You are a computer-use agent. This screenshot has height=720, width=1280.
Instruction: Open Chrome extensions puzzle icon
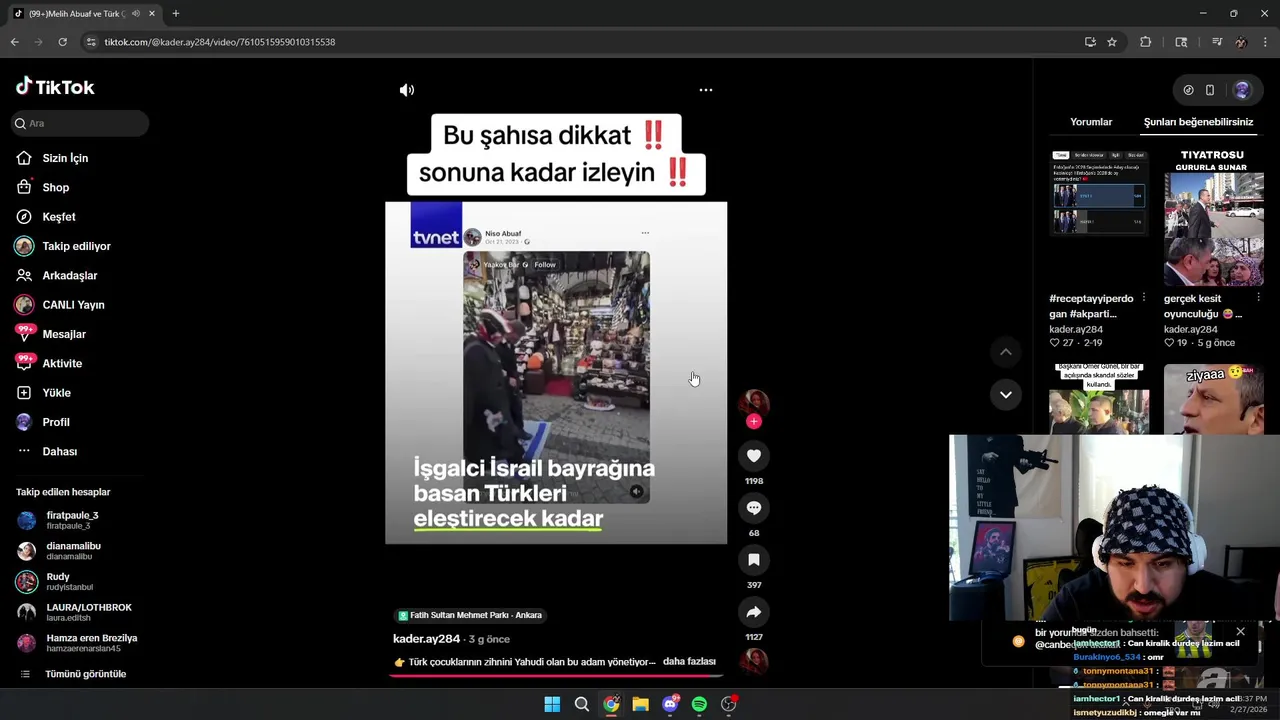click(x=1146, y=42)
